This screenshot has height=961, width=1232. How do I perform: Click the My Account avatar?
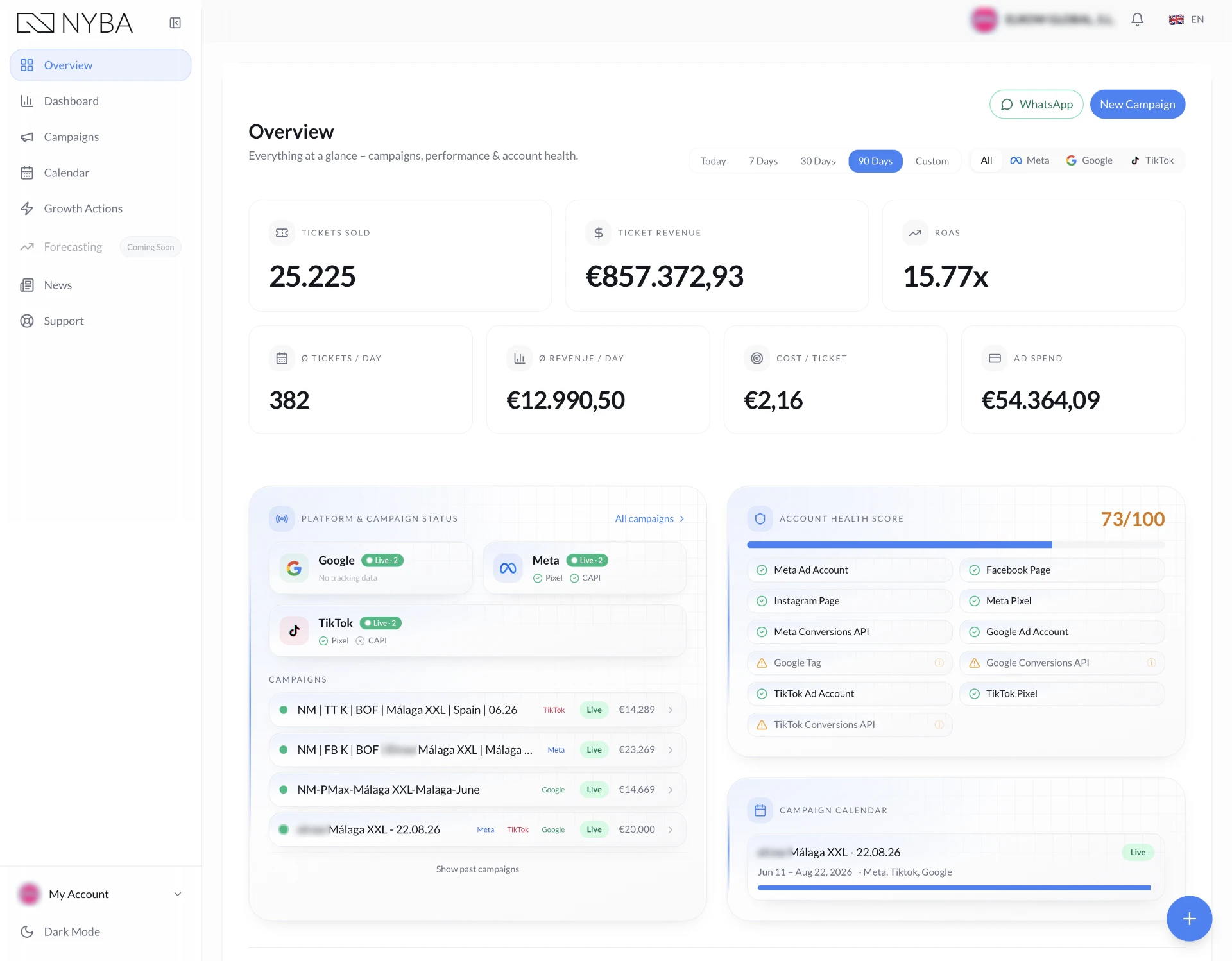[x=30, y=894]
